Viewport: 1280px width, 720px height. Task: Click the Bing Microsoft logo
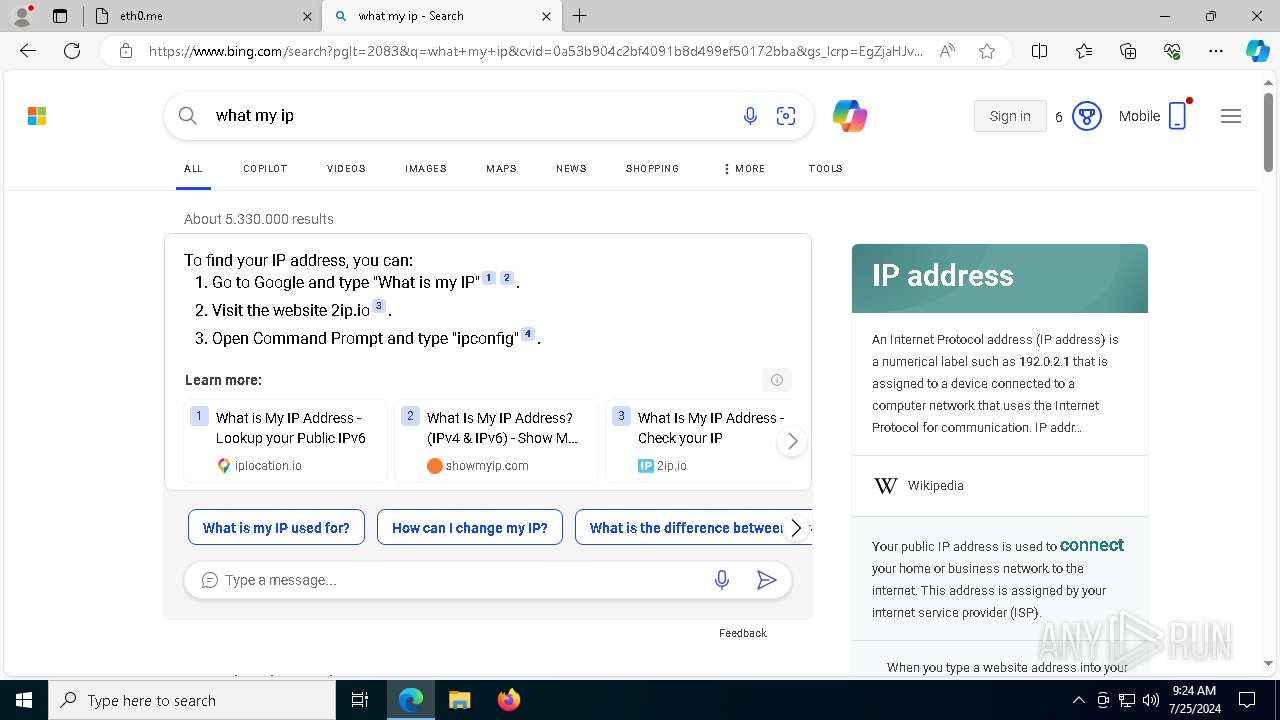coord(37,116)
